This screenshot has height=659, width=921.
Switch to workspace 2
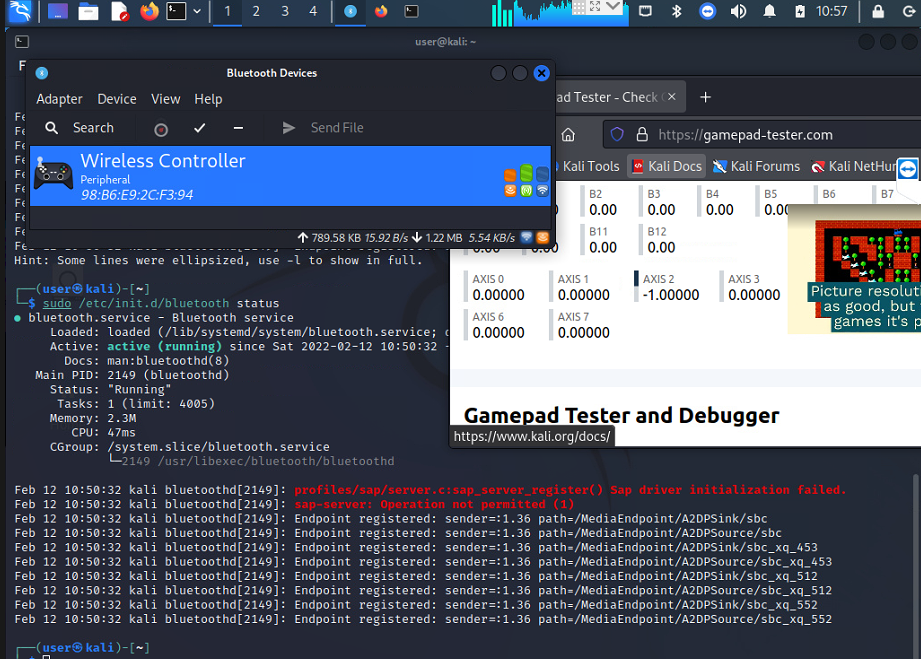pyautogui.click(x=256, y=11)
